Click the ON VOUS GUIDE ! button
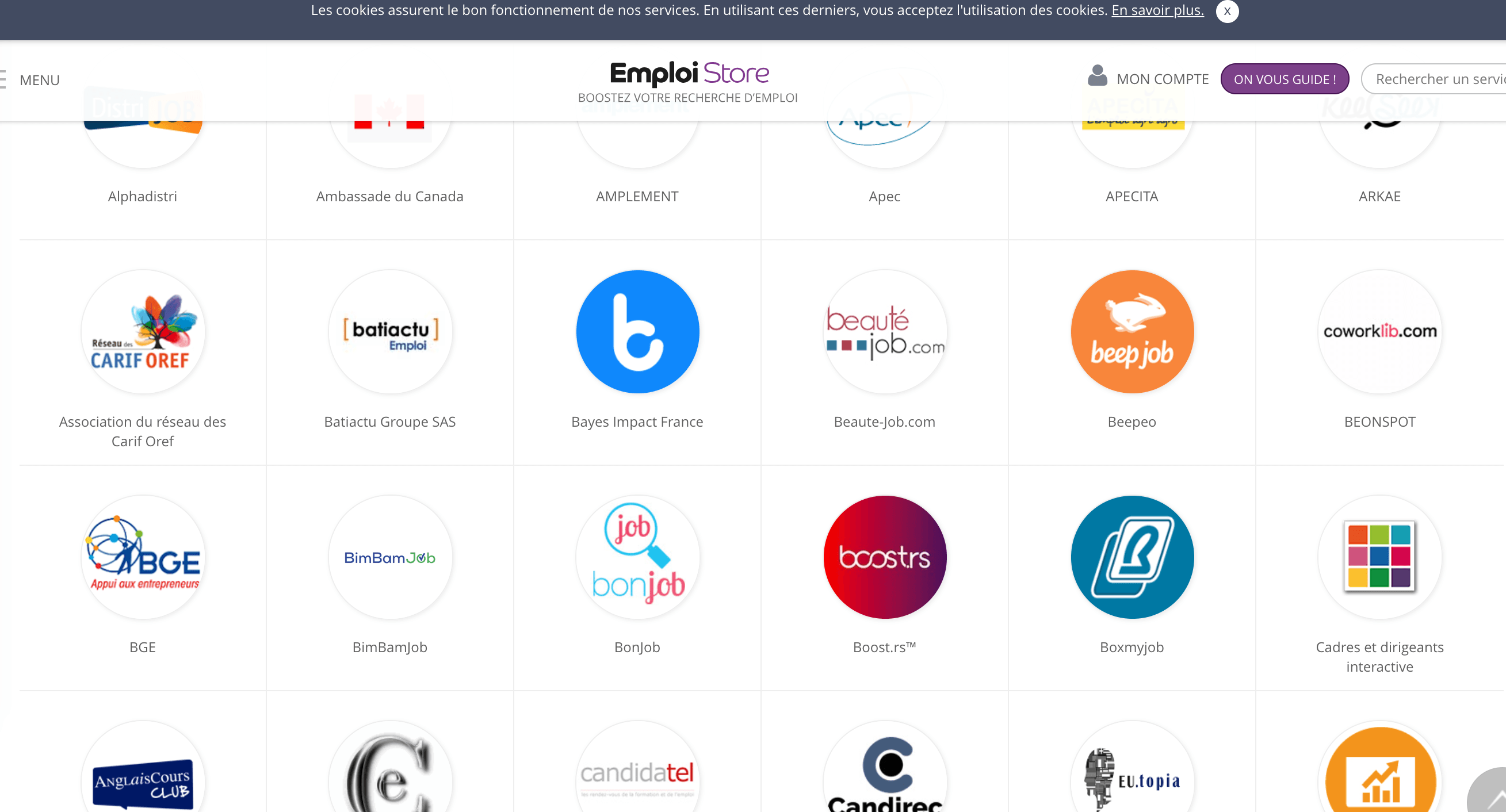 coord(1285,79)
